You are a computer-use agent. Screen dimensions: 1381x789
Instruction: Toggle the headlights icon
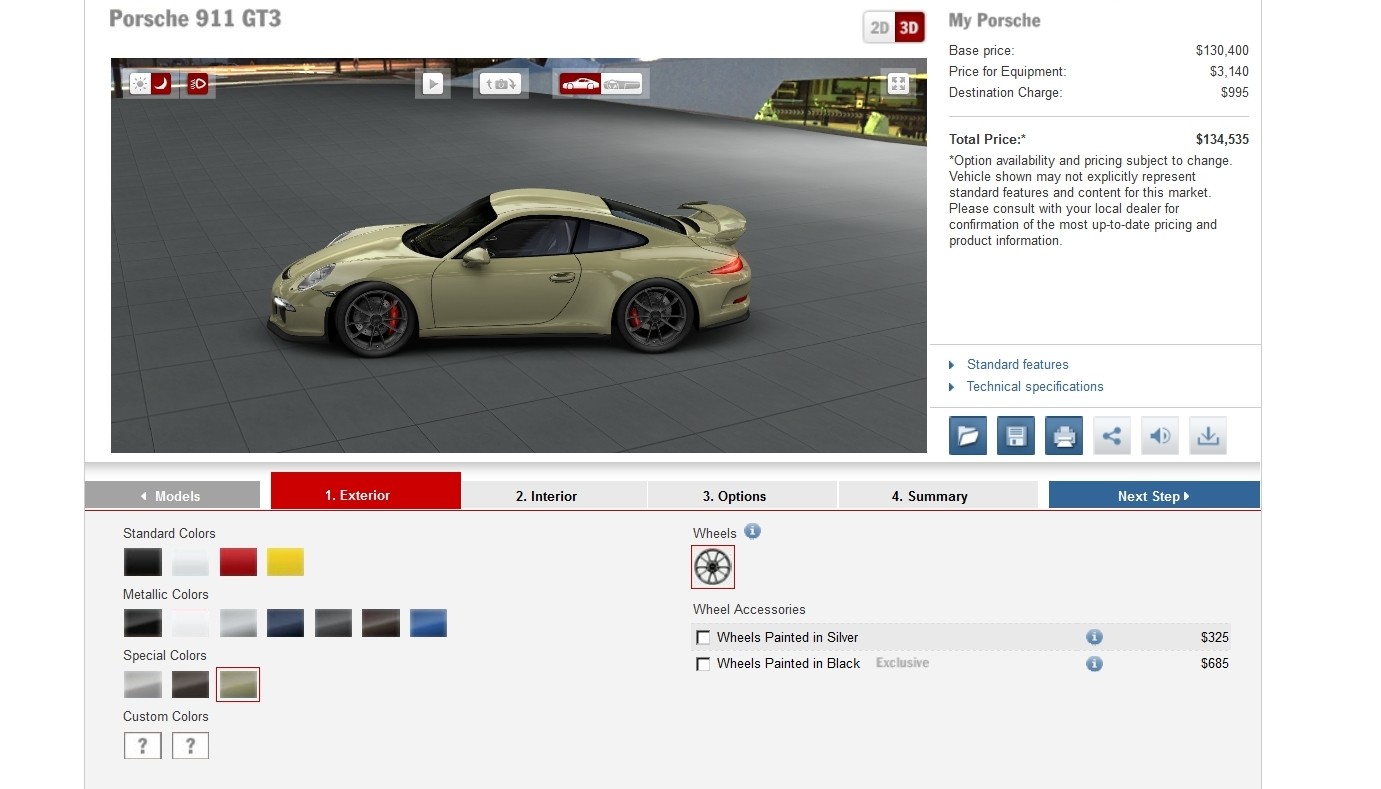[198, 84]
